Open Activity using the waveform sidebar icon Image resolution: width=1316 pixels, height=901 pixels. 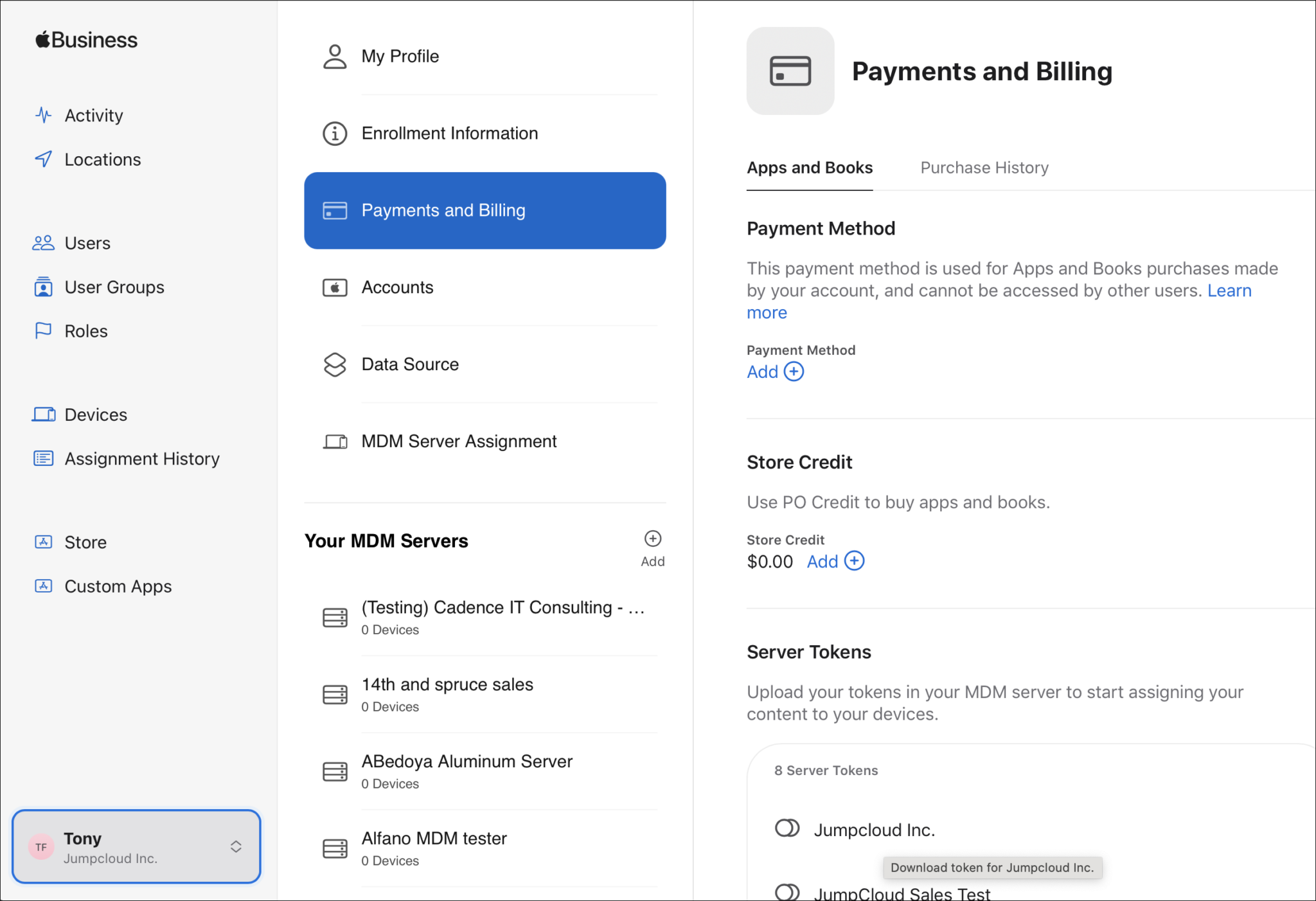tap(43, 115)
